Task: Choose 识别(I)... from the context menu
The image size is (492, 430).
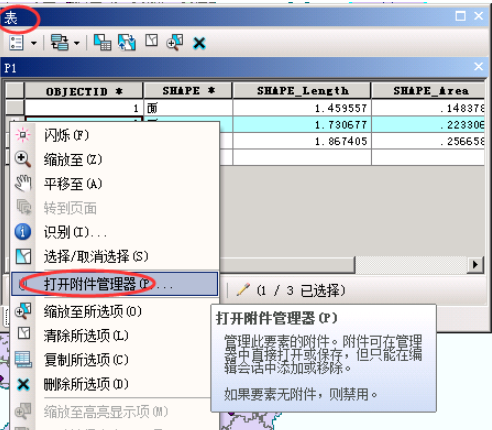Action: tap(115, 232)
